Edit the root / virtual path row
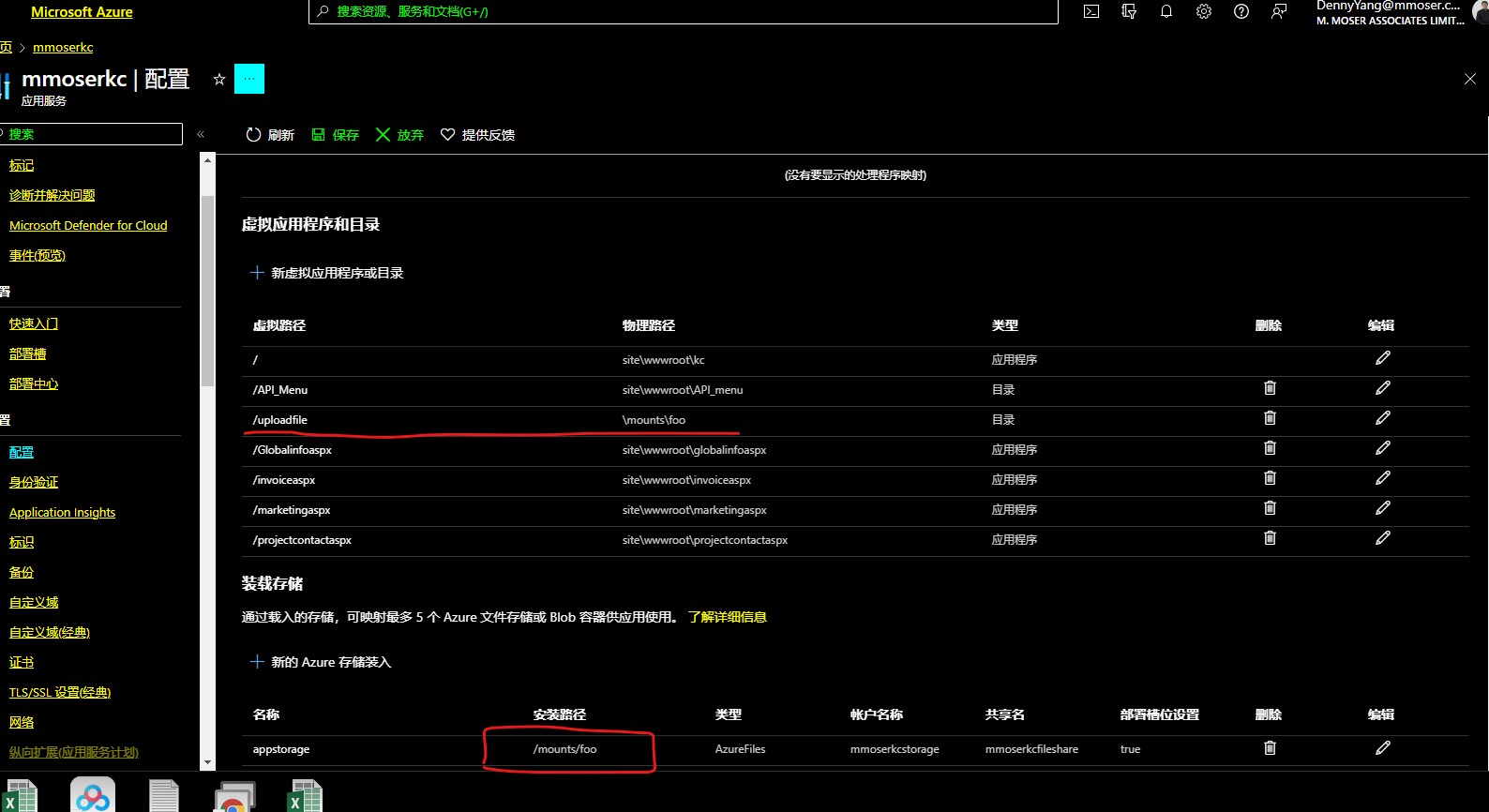Viewport: 1489px width, 812px height. (x=1382, y=358)
